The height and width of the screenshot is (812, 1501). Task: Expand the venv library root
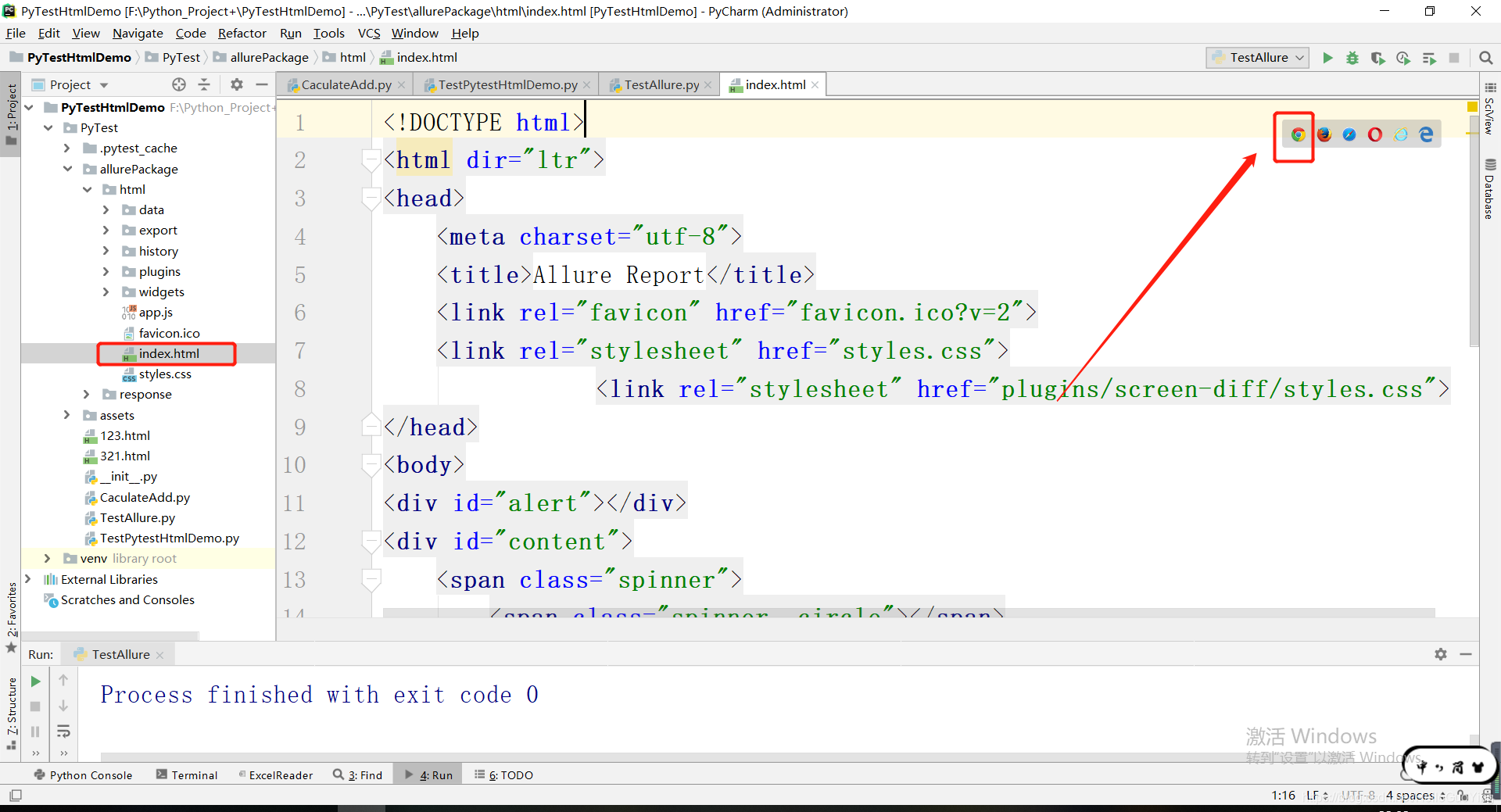(x=48, y=558)
